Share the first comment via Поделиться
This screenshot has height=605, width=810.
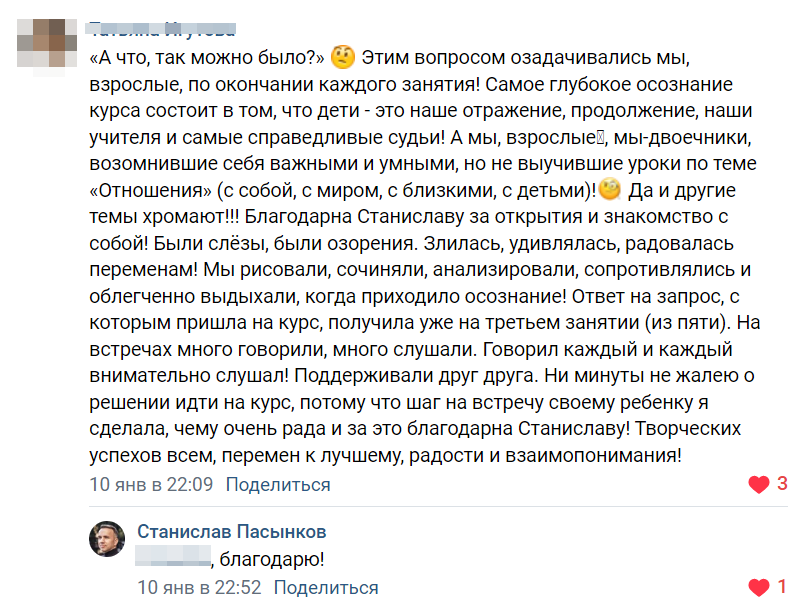[x=278, y=485]
